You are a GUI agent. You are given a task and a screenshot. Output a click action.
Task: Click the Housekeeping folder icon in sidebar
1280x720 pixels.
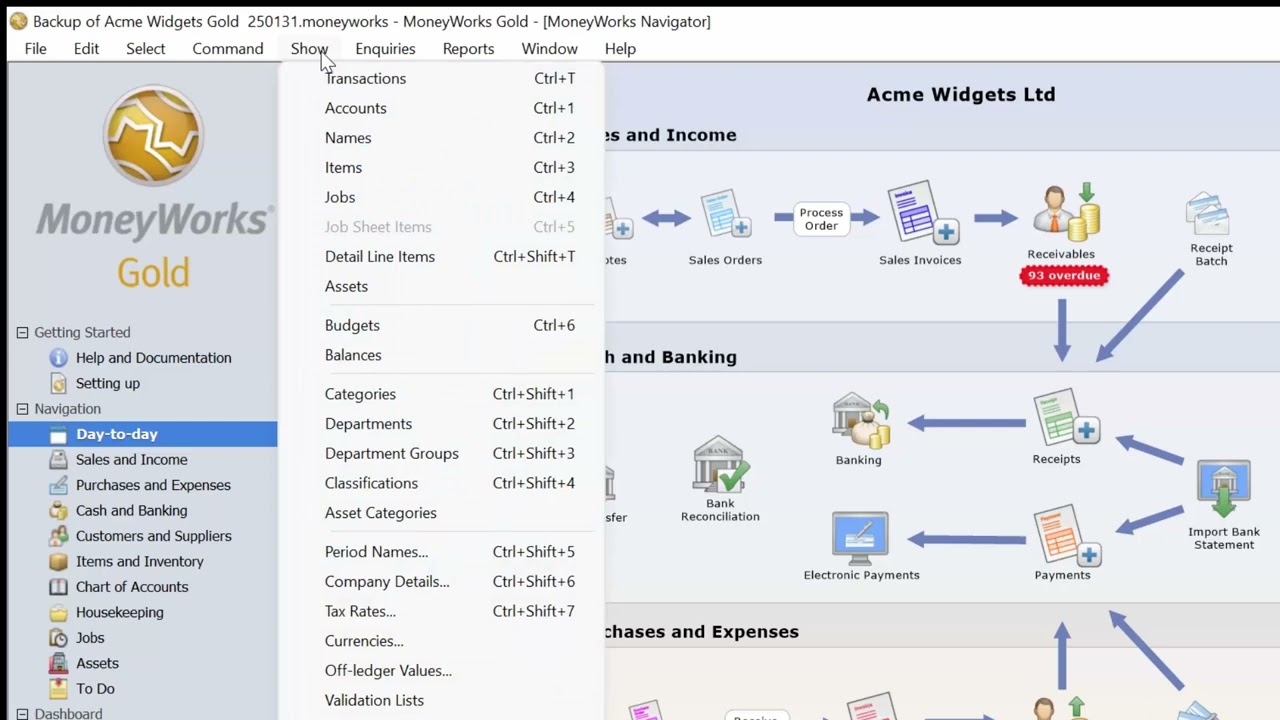coord(58,613)
